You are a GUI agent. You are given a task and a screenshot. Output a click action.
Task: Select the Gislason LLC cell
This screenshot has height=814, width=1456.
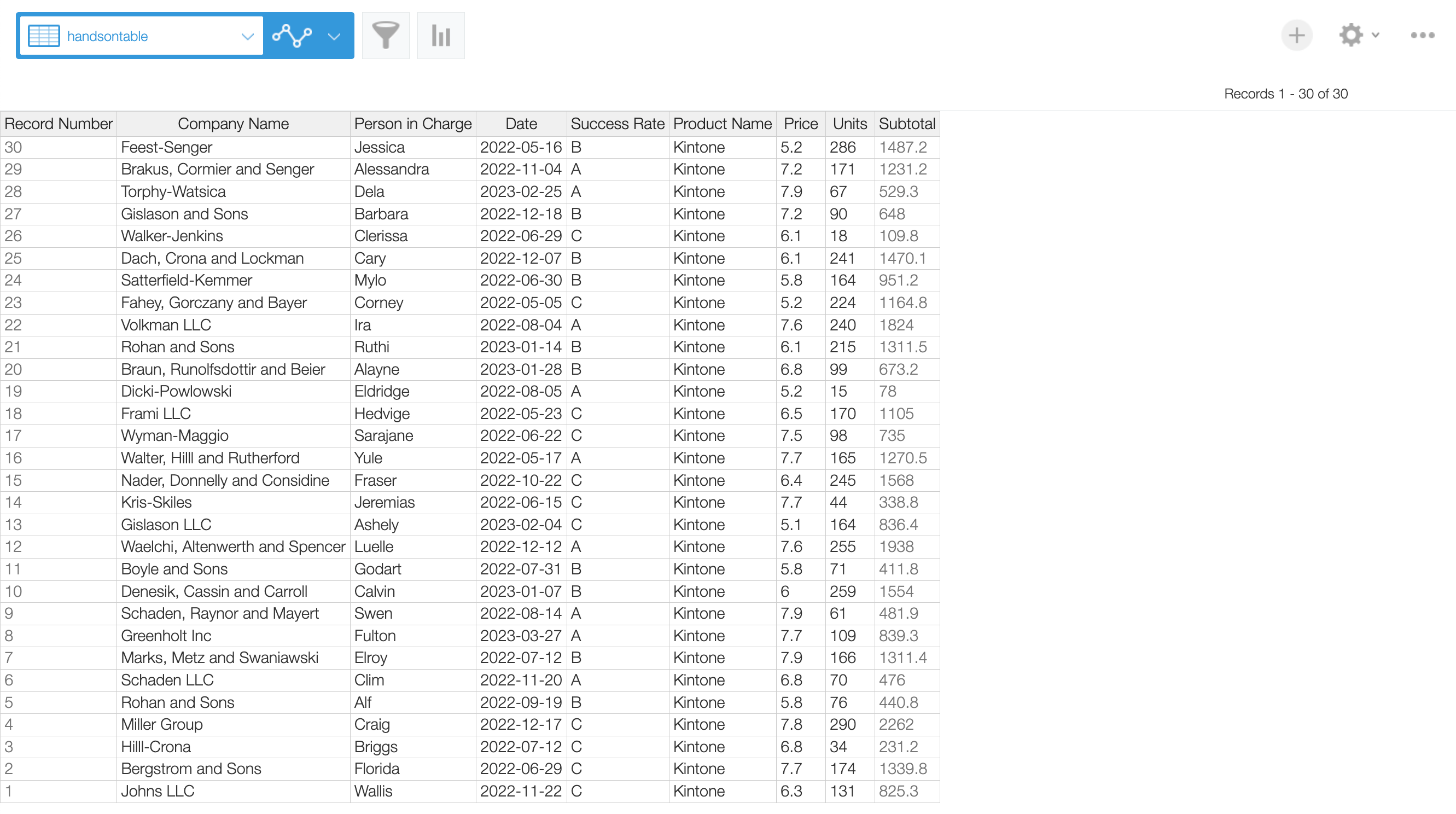coord(234,525)
